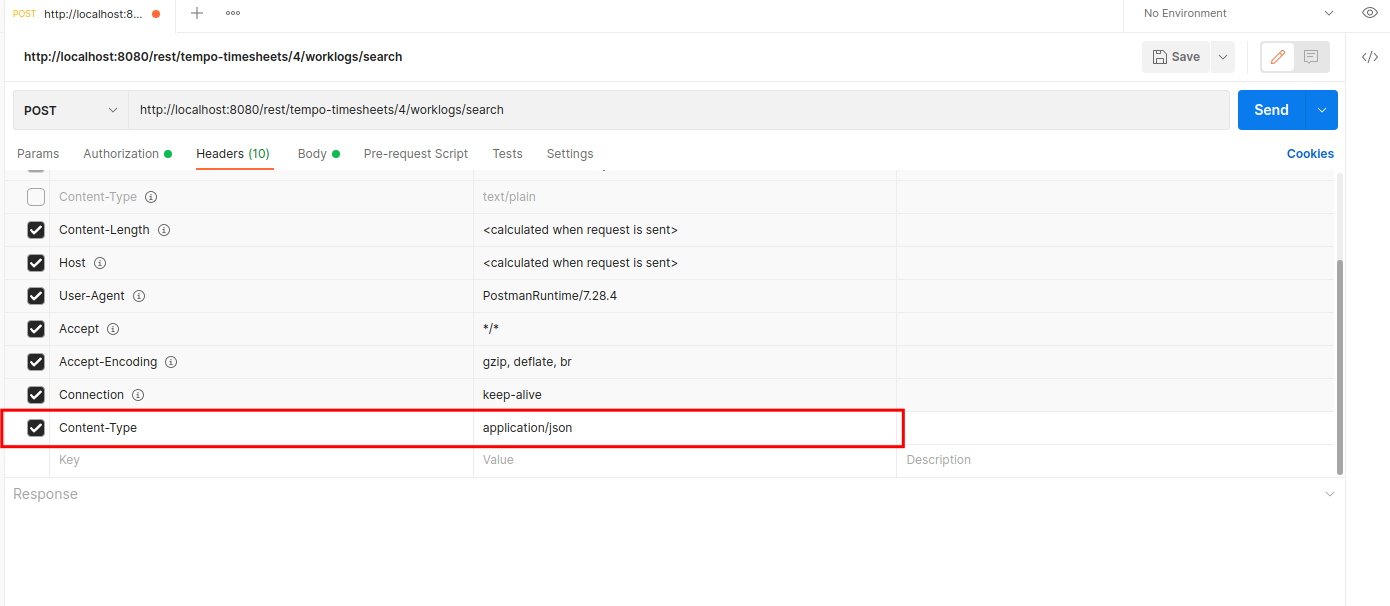Viewport: 1390px width, 606px height.
Task: Click the info icon beside User-Agent header
Action: click(x=139, y=295)
